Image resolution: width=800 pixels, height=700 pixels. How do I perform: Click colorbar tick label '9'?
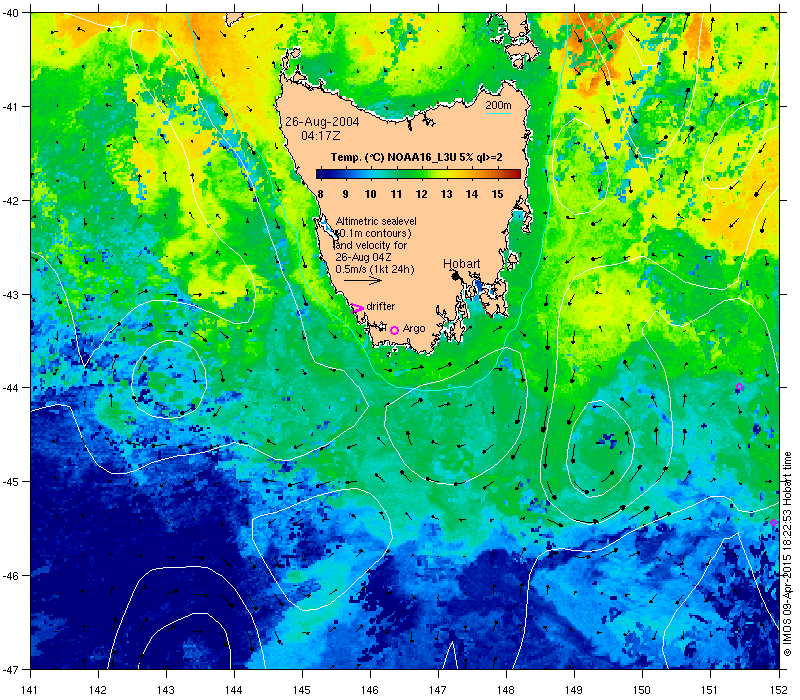pos(345,194)
